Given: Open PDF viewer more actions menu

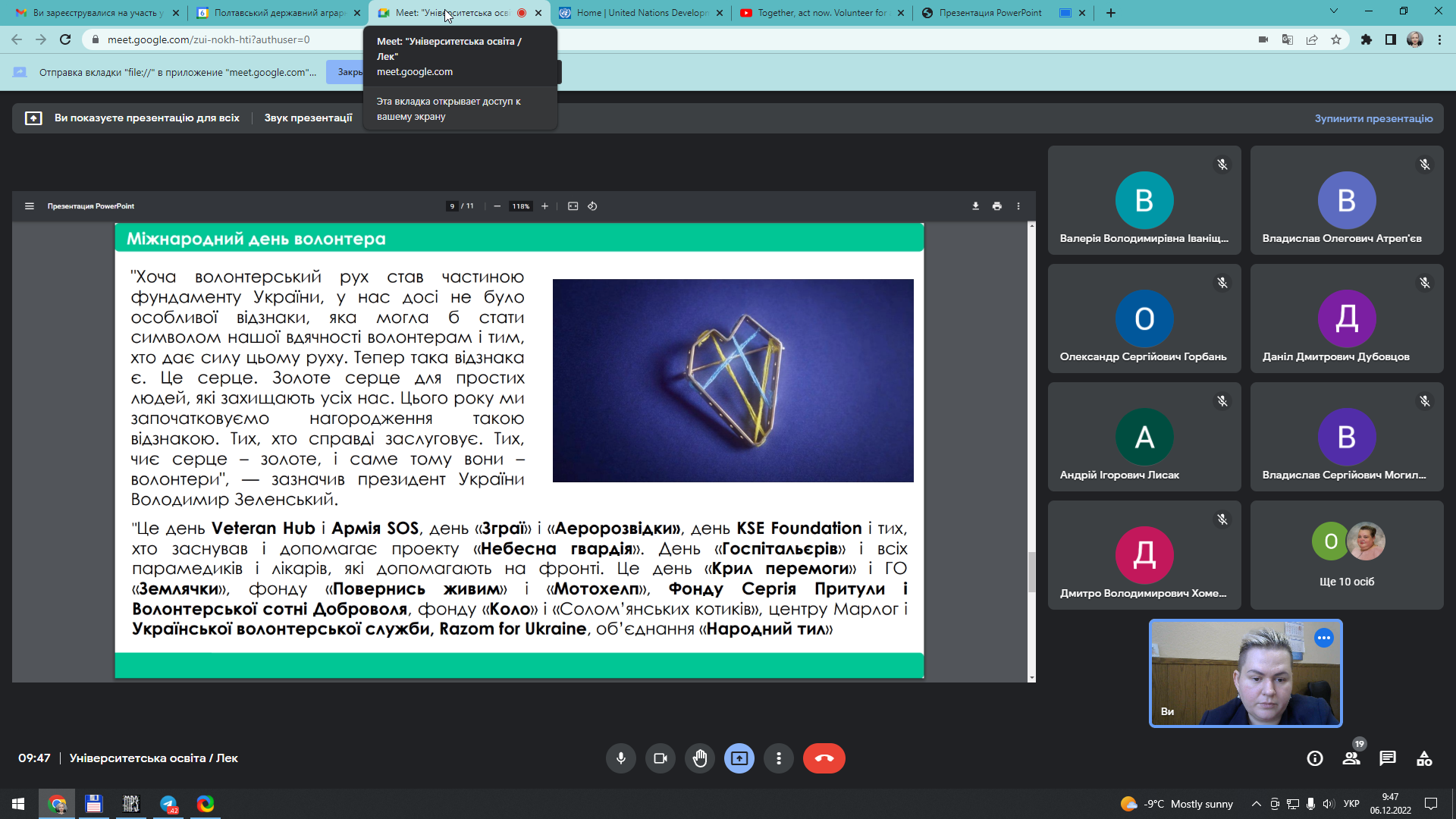Looking at the screenshot, I should tap(1018, 206).
